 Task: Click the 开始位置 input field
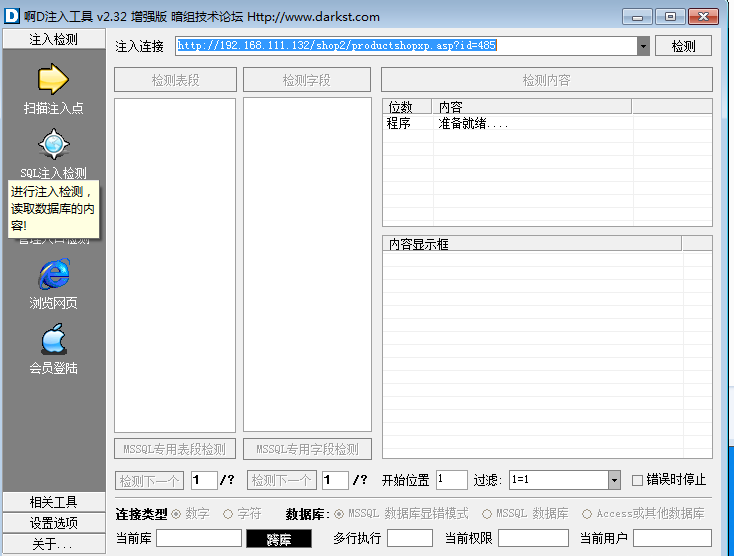[452, 480]
